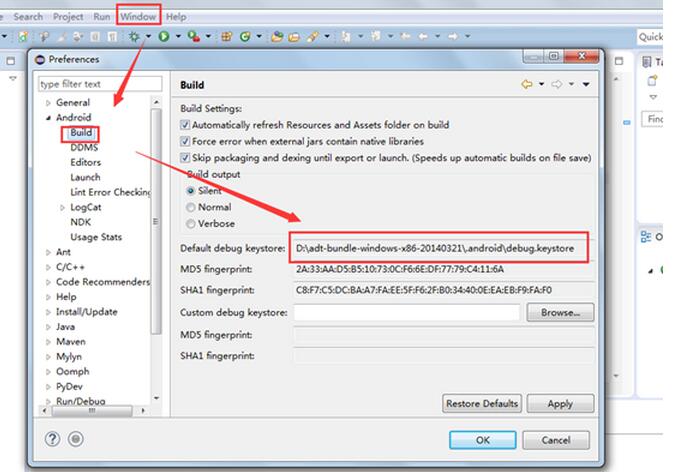Click the New Java Package toolbar icon
This screenshot has width=680, height=472.
(226, 37)
